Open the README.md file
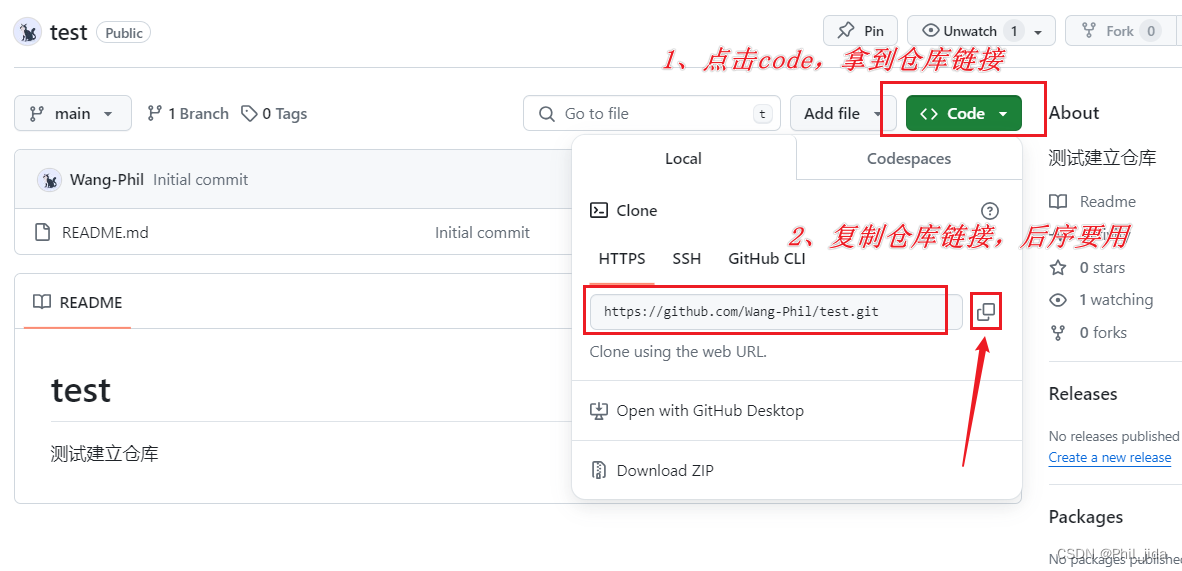1182x571 pixels. click(106, 232)
